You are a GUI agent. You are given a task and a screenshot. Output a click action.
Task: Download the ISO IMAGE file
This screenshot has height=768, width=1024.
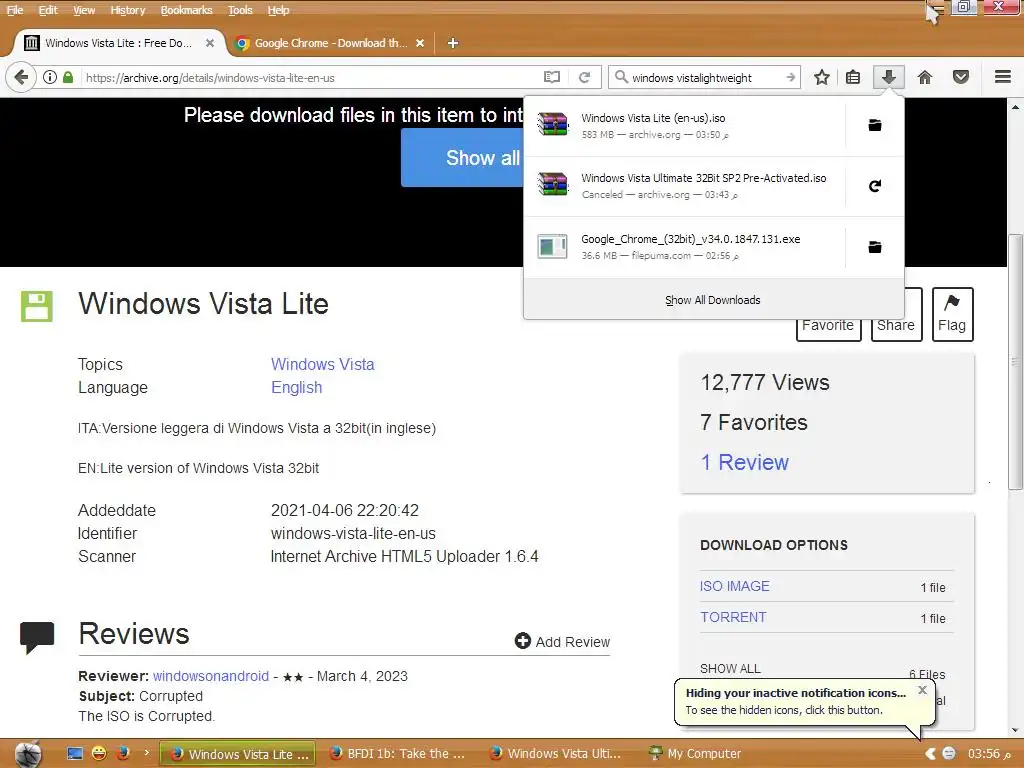(x=735, y=586)
